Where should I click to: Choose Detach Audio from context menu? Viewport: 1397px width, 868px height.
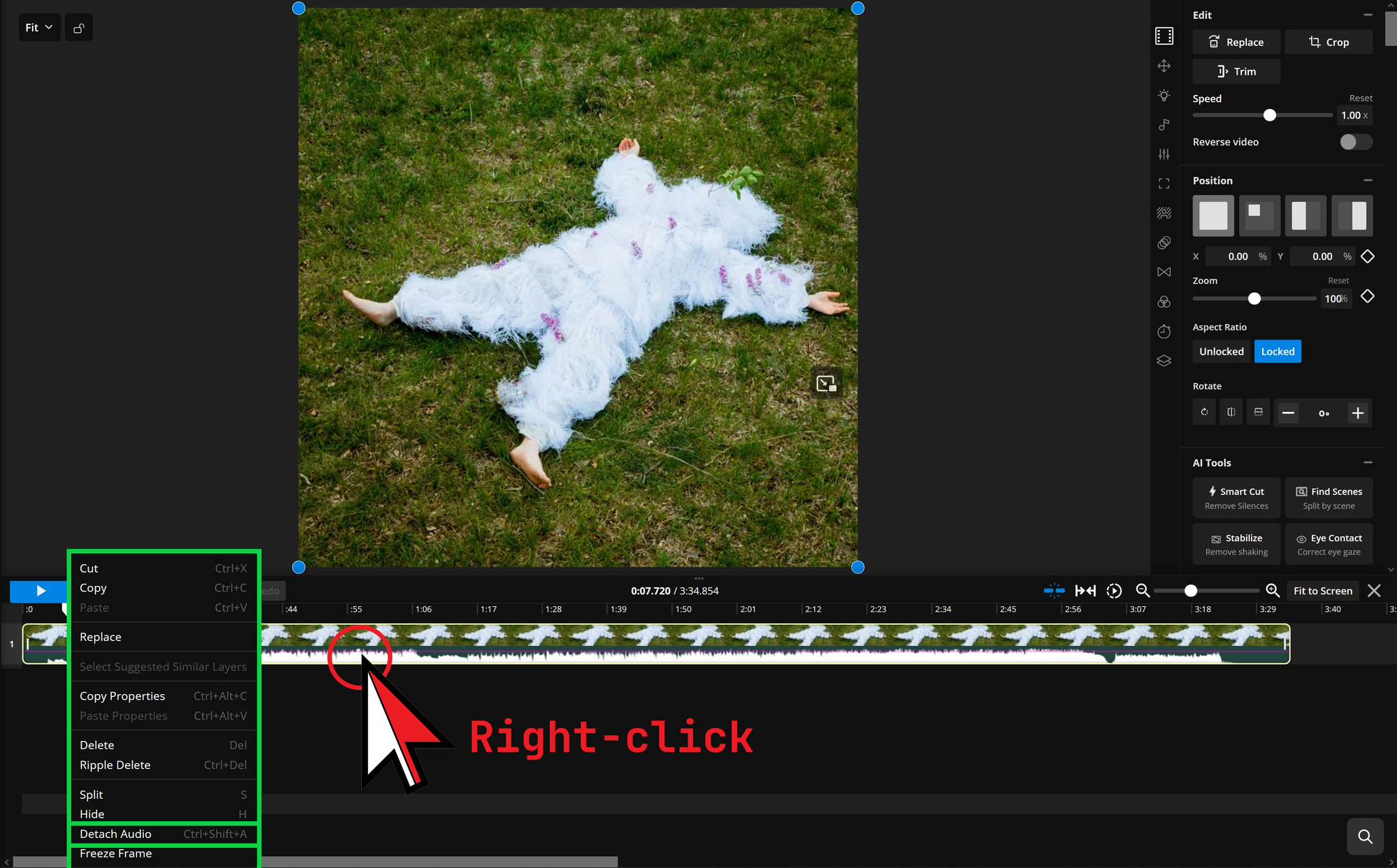pos(115,833)
